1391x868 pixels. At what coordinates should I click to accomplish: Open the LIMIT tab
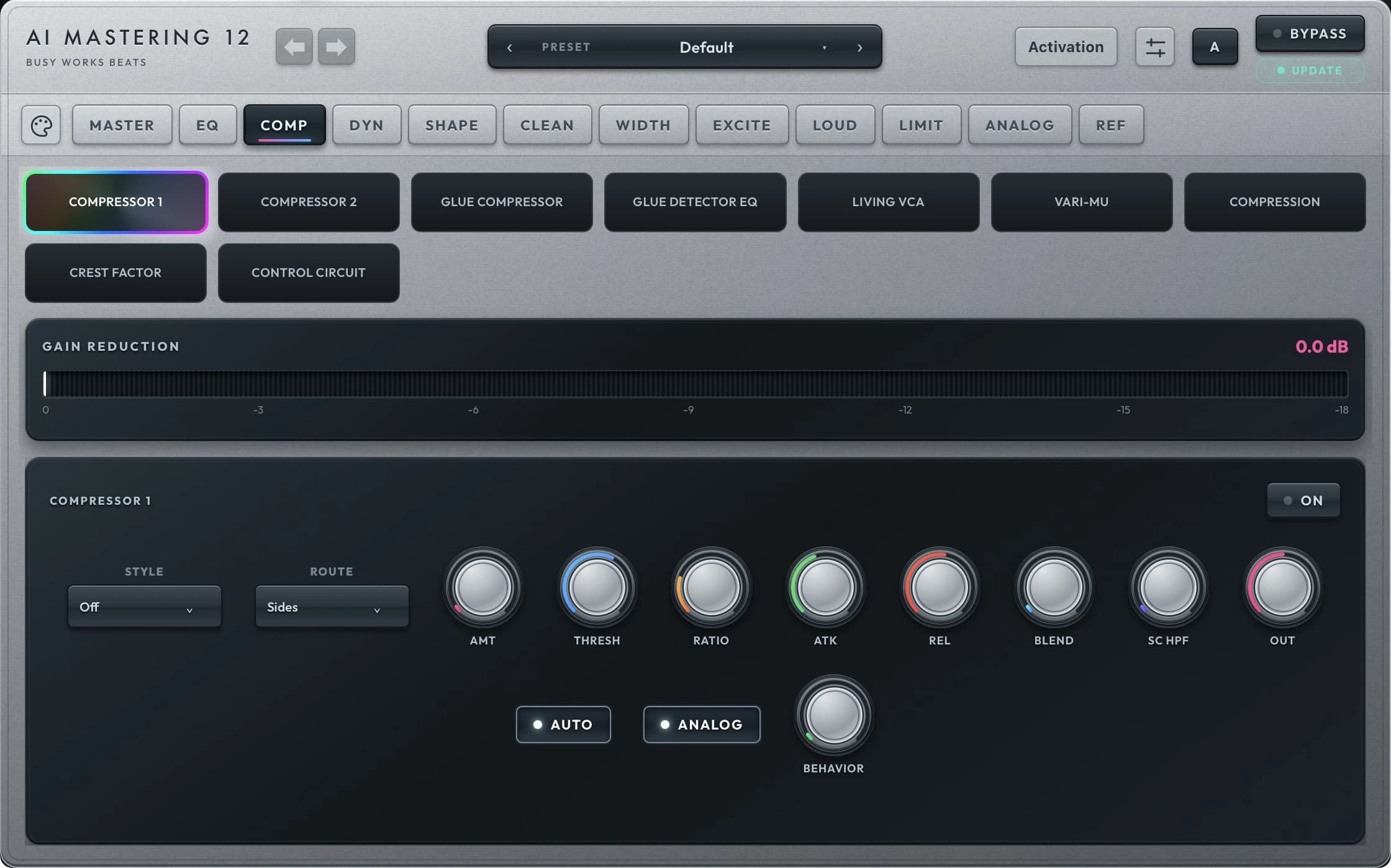[x=921, y=125]
